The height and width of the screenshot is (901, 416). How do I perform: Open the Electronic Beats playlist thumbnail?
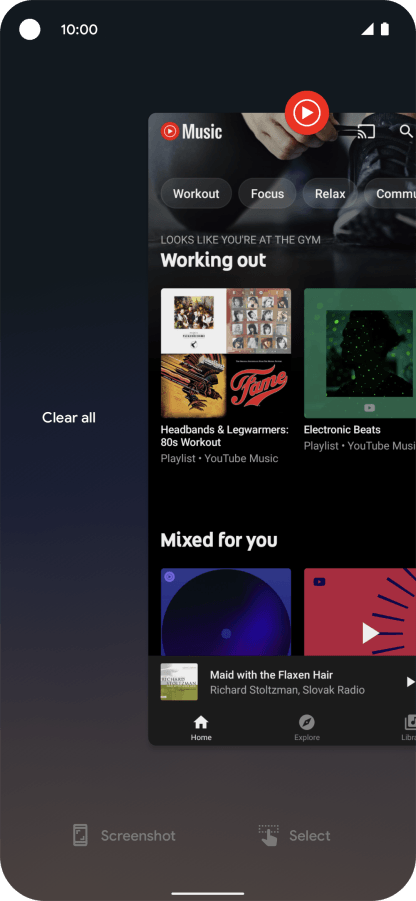click(360, 353)
